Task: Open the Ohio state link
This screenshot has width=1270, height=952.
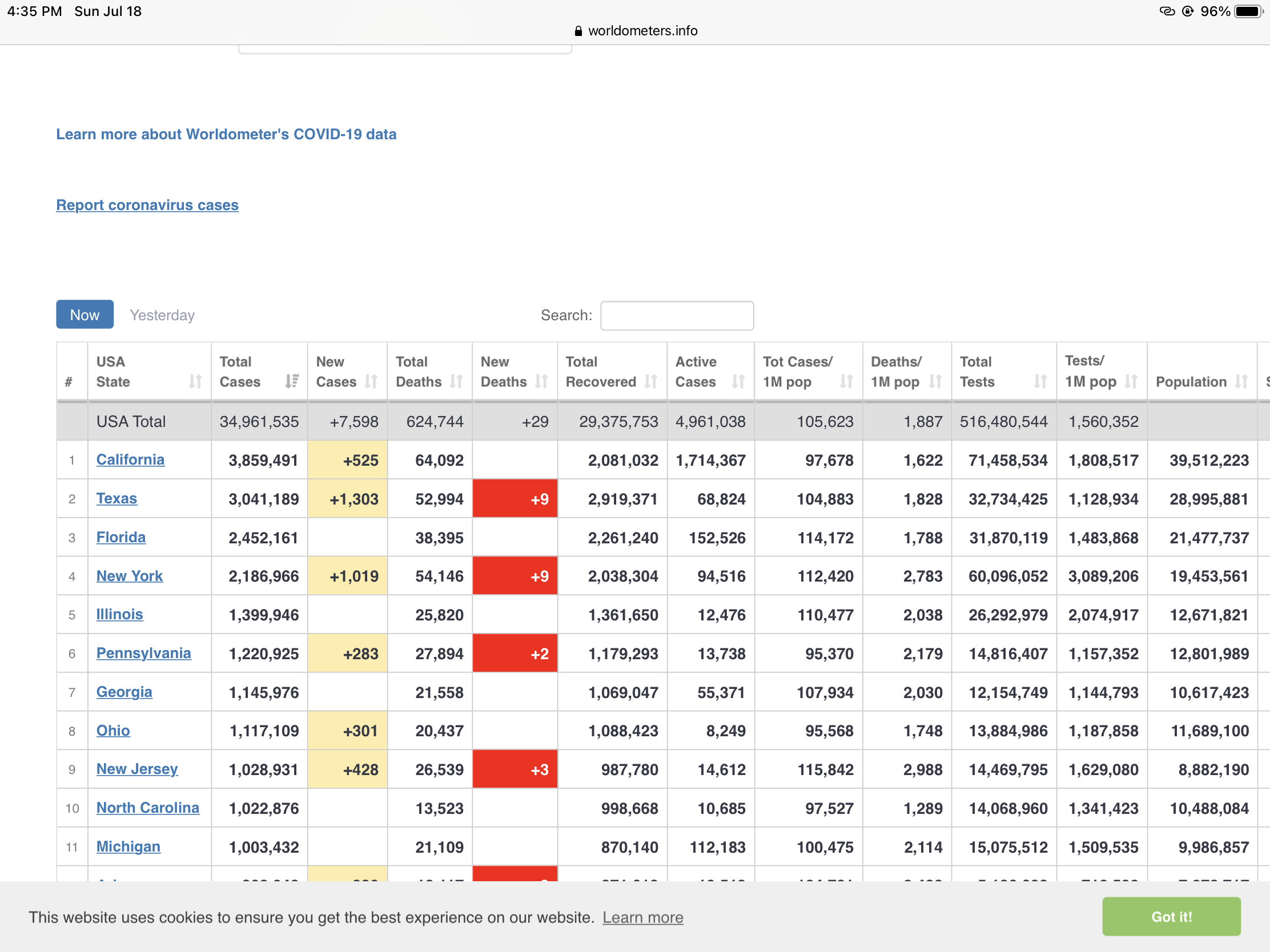Action: tap(113, 731)
